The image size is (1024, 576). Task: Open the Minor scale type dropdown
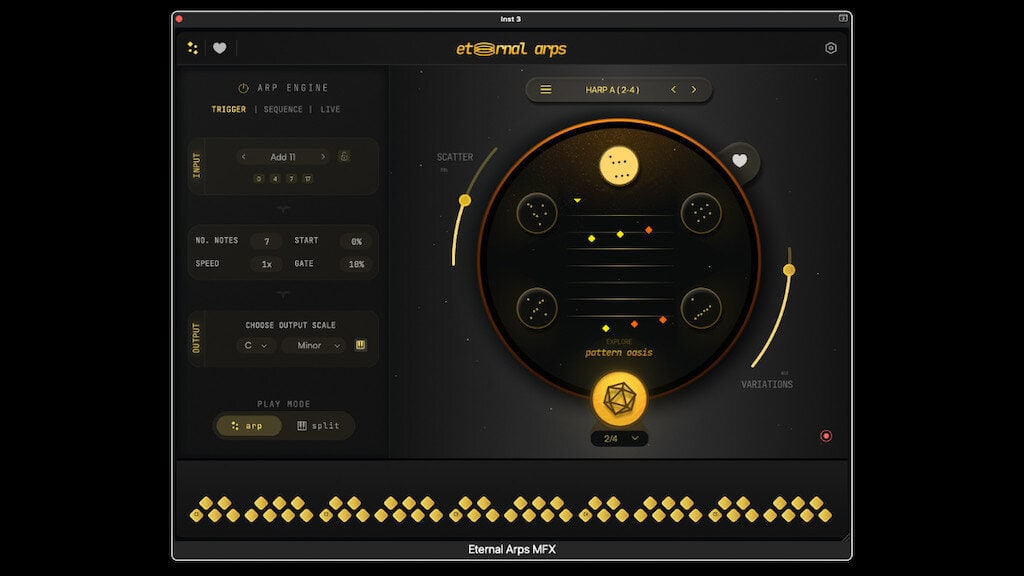(315, 345)
